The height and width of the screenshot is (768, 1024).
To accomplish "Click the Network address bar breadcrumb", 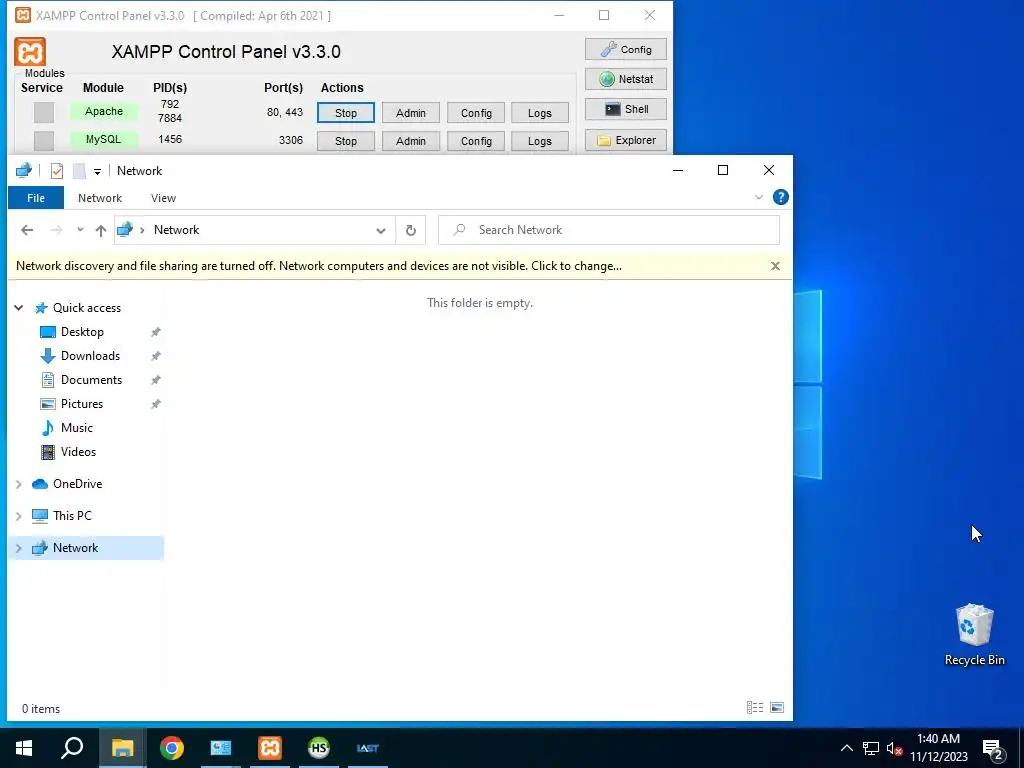I will [x=176, y=230].
